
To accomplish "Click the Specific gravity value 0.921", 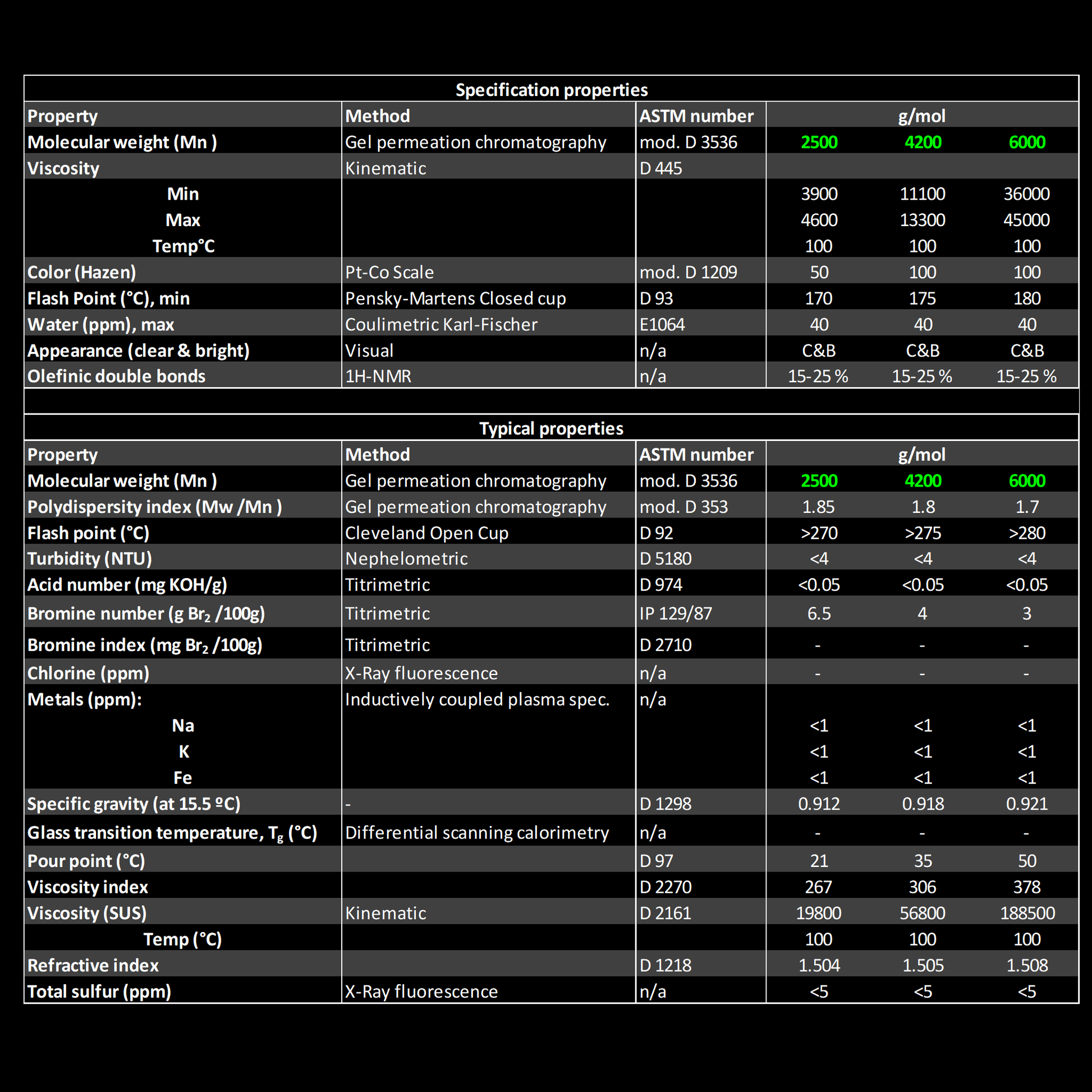I will point(1026,804).
